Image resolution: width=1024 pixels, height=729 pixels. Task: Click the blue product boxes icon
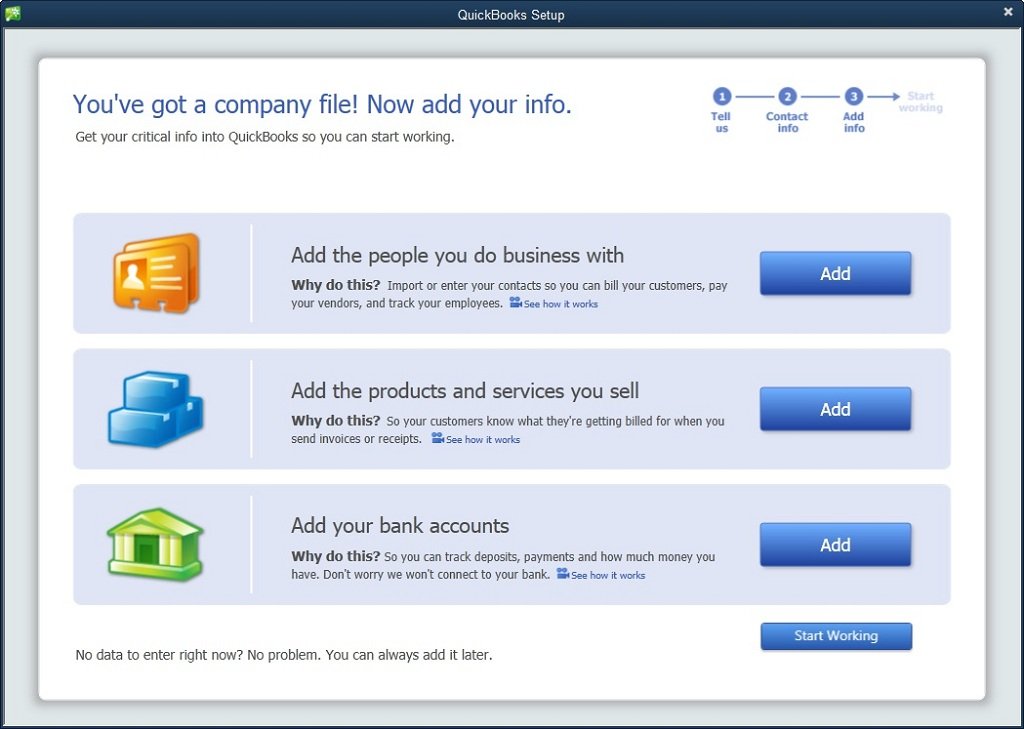point(155,407)
